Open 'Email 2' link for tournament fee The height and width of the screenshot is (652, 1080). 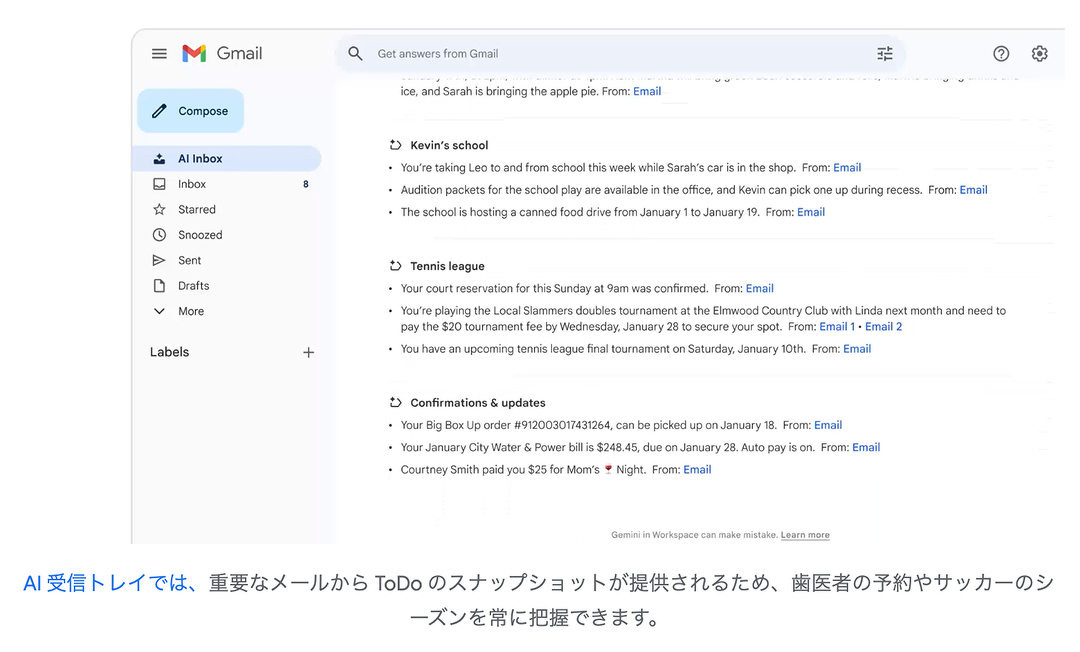point(883,327)
